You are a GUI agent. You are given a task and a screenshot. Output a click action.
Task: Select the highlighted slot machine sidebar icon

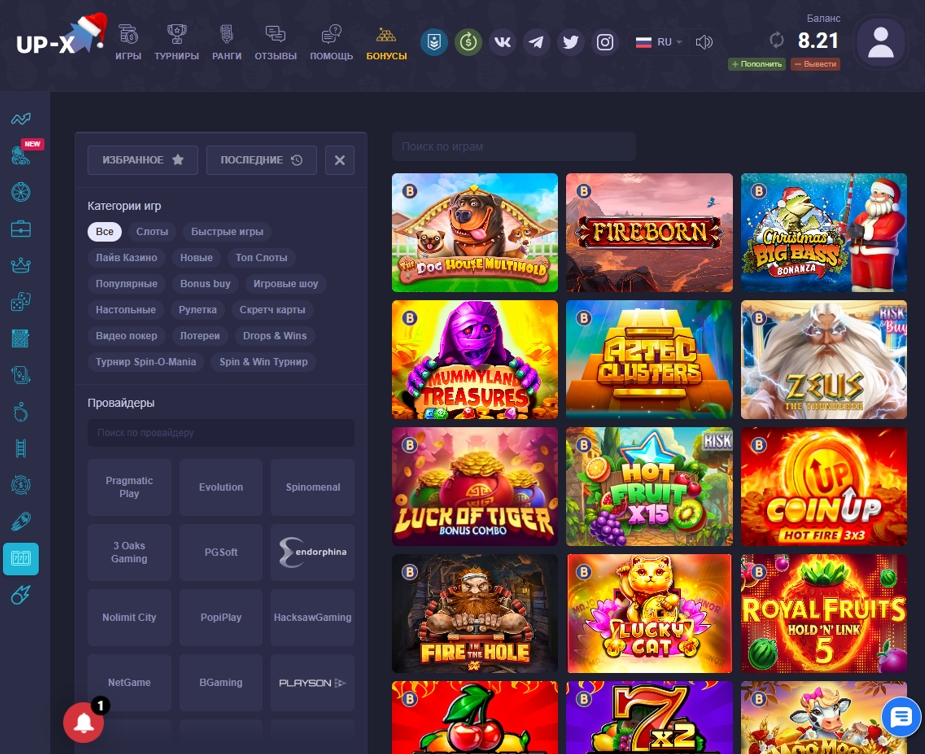21,559
